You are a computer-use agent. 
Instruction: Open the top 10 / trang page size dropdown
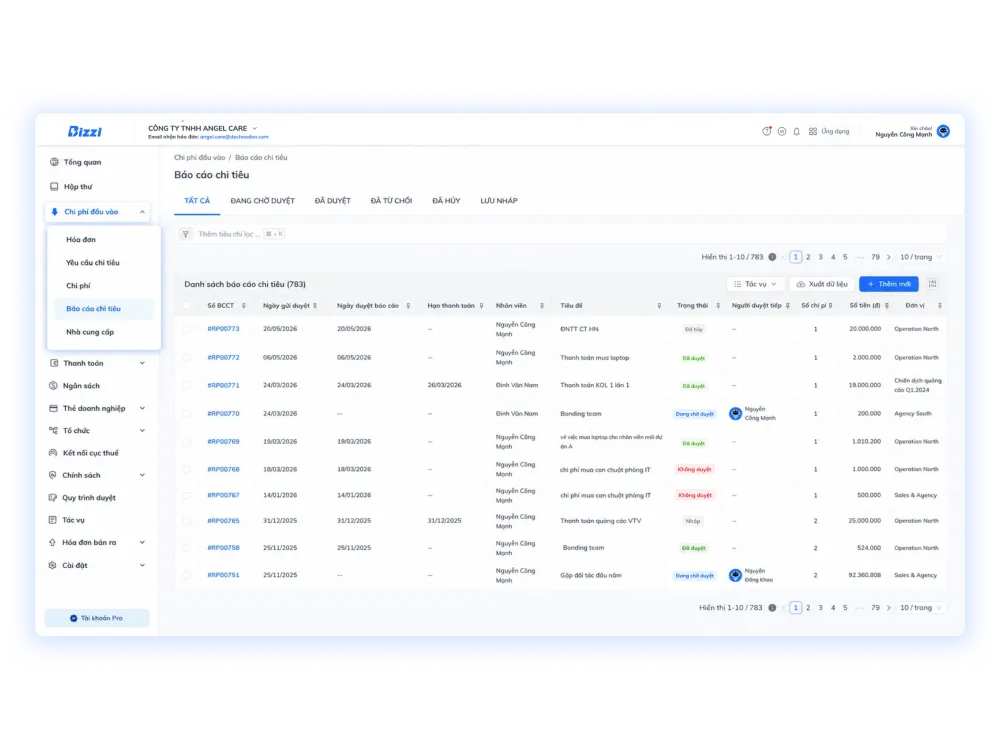pos(921,257)
